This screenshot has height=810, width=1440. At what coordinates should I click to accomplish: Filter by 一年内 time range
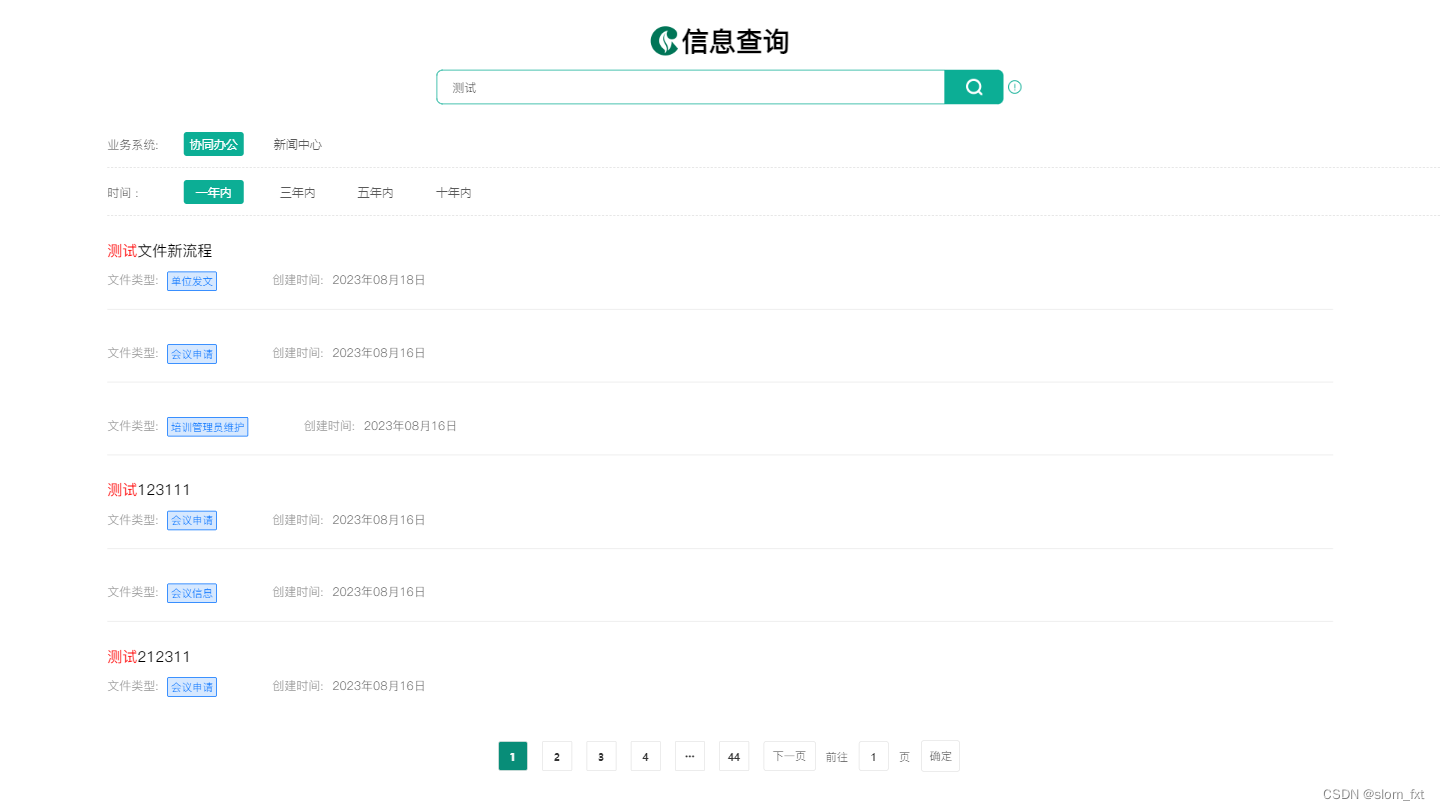214,192
